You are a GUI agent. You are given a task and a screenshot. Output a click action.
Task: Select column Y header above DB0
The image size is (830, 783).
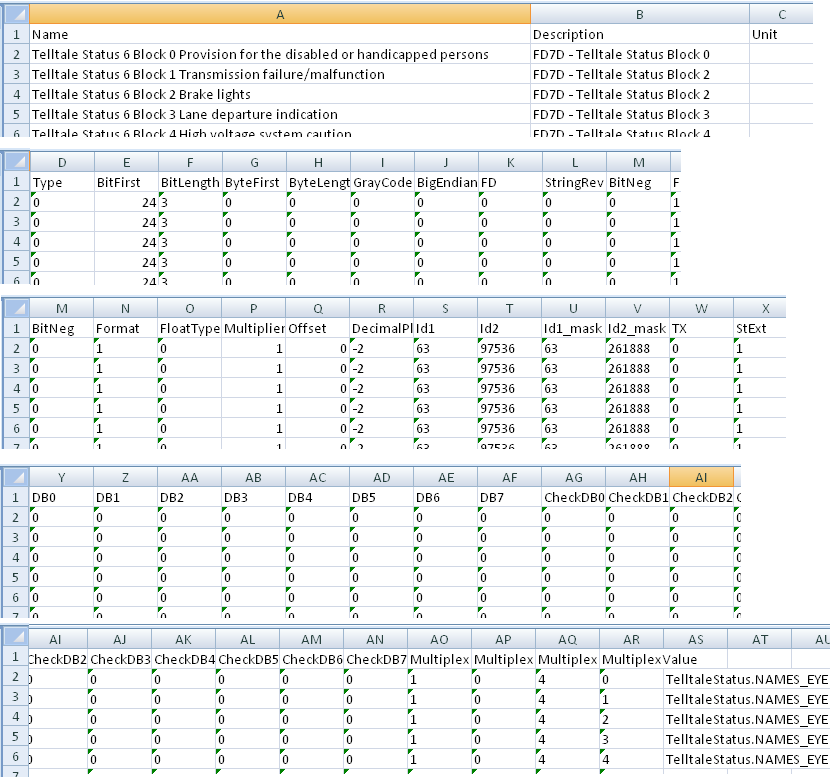click(x=61, y=477)
